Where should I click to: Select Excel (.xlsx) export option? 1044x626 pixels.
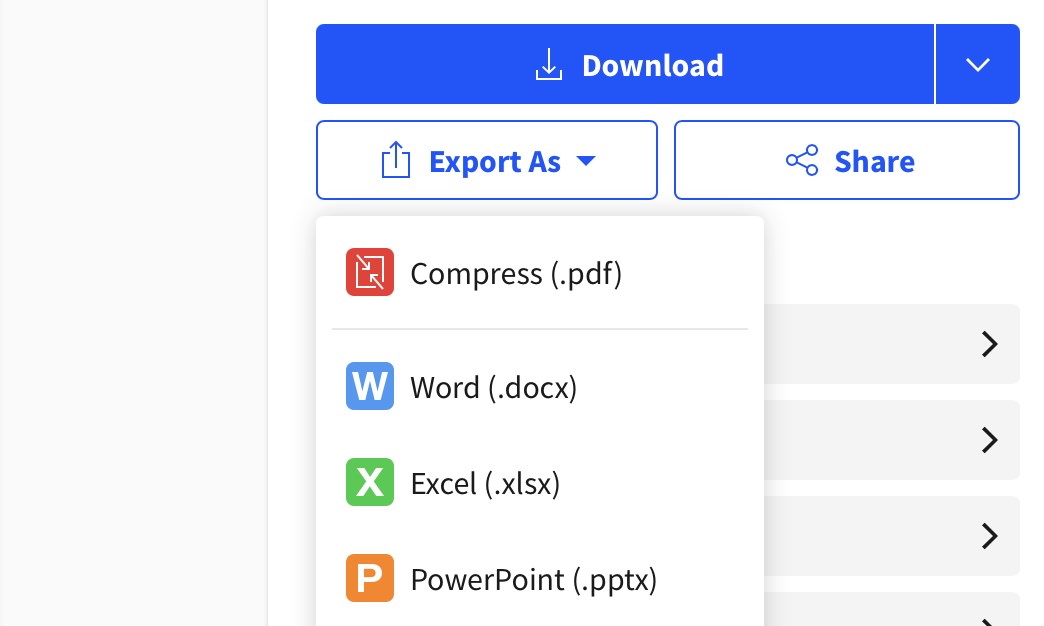tap(485, 483)
